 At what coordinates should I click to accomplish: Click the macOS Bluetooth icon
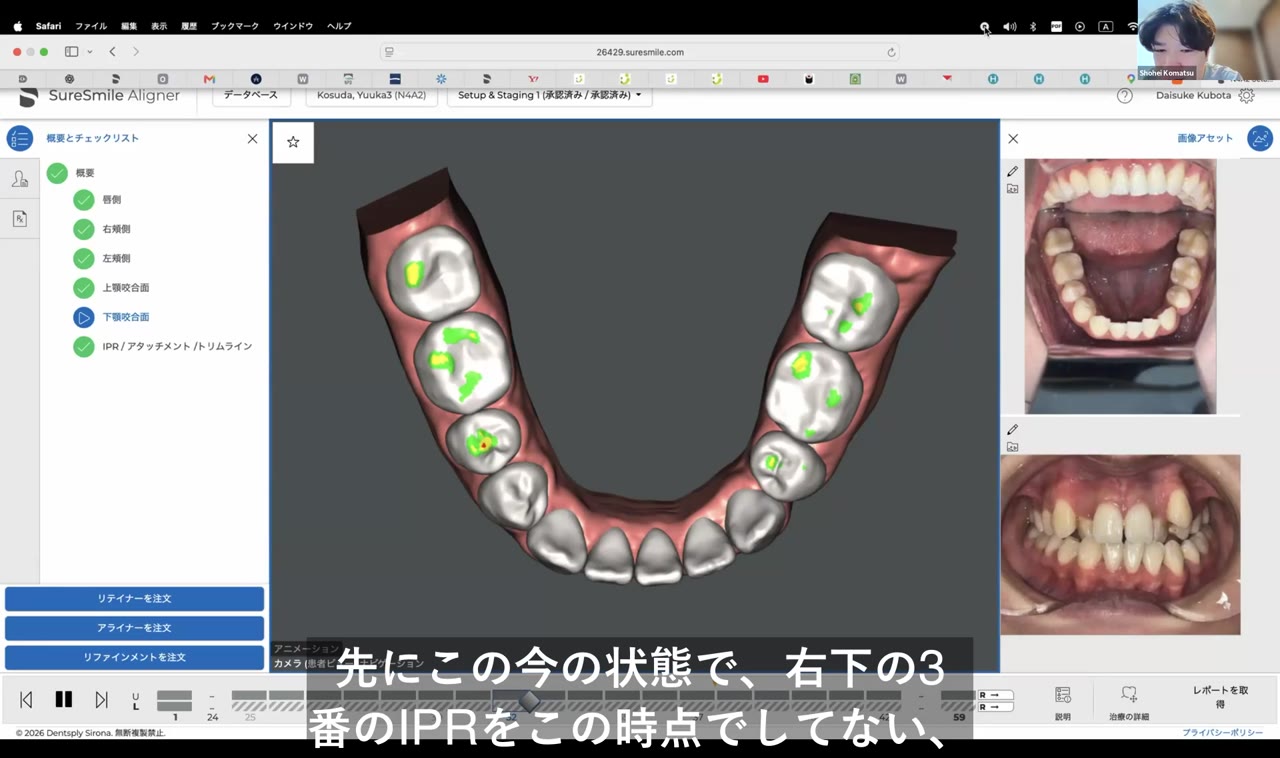tap(1033, 26)
